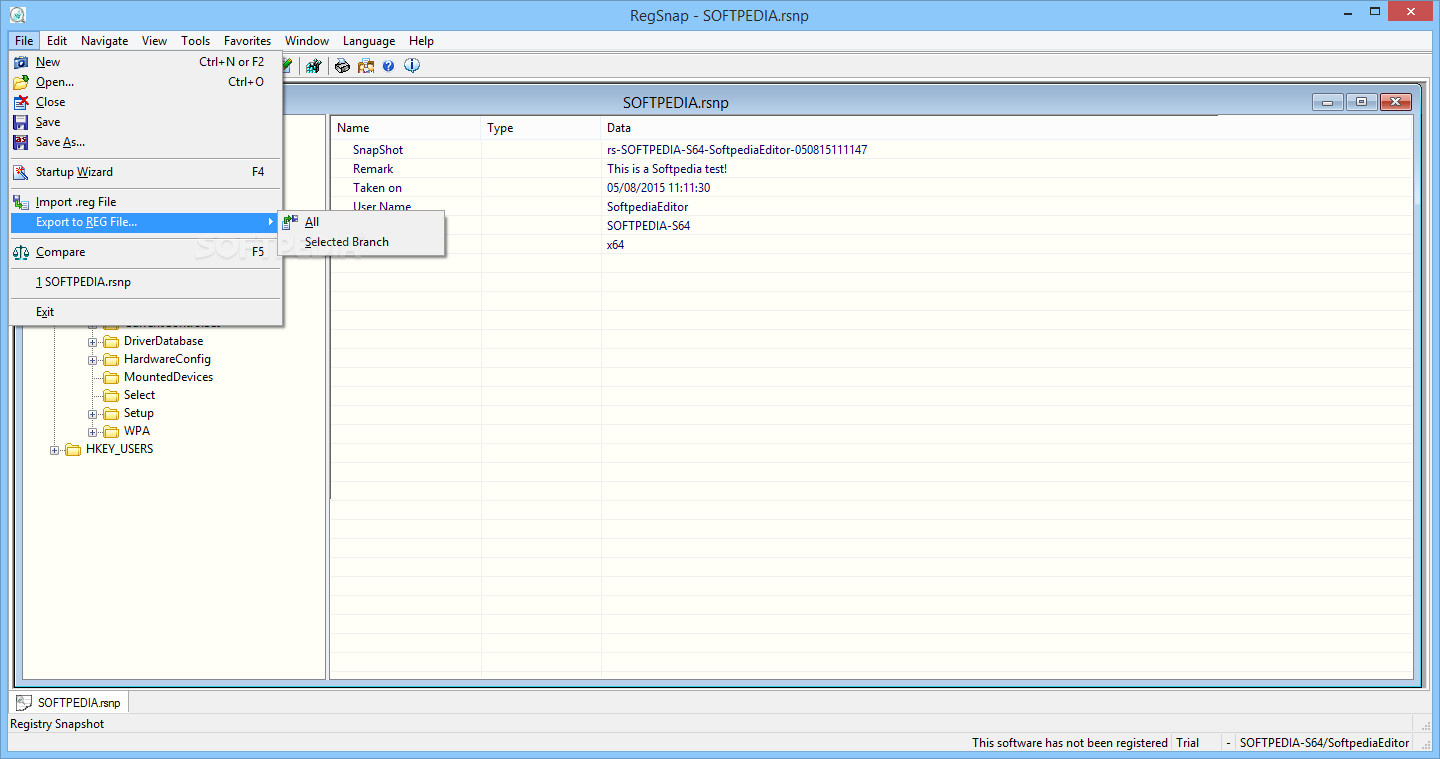Image resolution: width=1440 pixels, height=759 pixels.
Task: Click the teal registry cube toolbar icon
Action: coord(314,66)
